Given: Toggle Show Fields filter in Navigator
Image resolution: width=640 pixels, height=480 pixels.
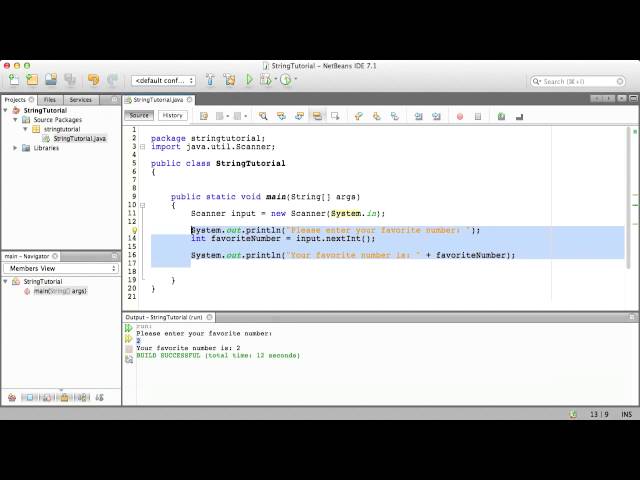Looking at the screenshot, I should tap(29, 397).
